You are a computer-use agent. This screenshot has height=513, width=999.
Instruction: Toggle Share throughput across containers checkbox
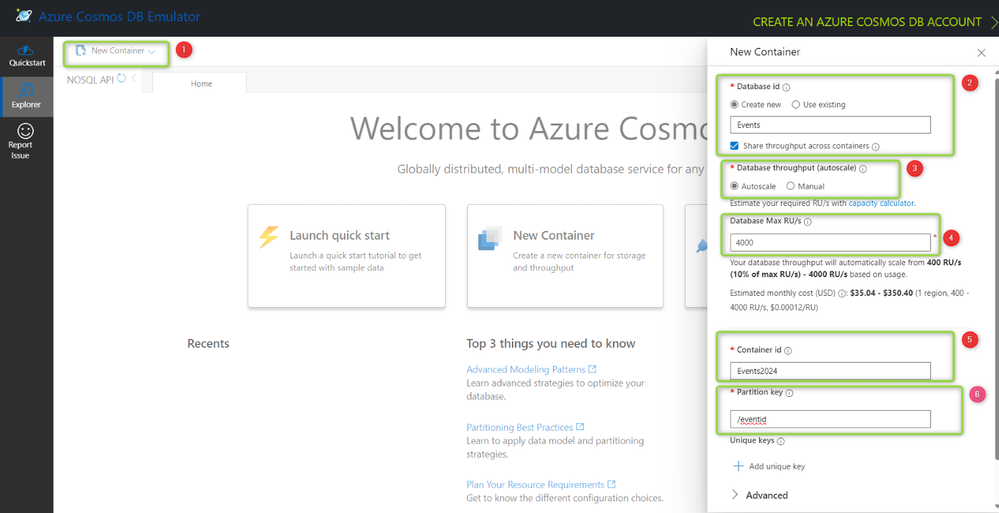(735, 146)
